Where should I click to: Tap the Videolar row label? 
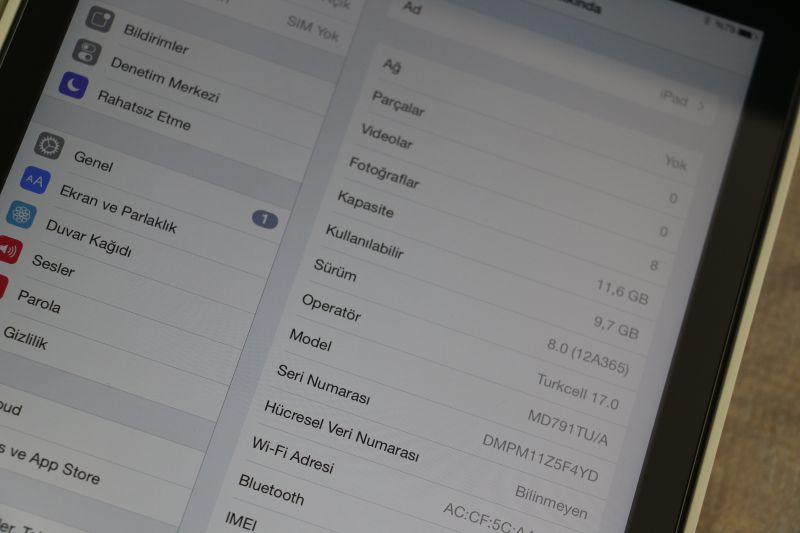tap(387, 136)
